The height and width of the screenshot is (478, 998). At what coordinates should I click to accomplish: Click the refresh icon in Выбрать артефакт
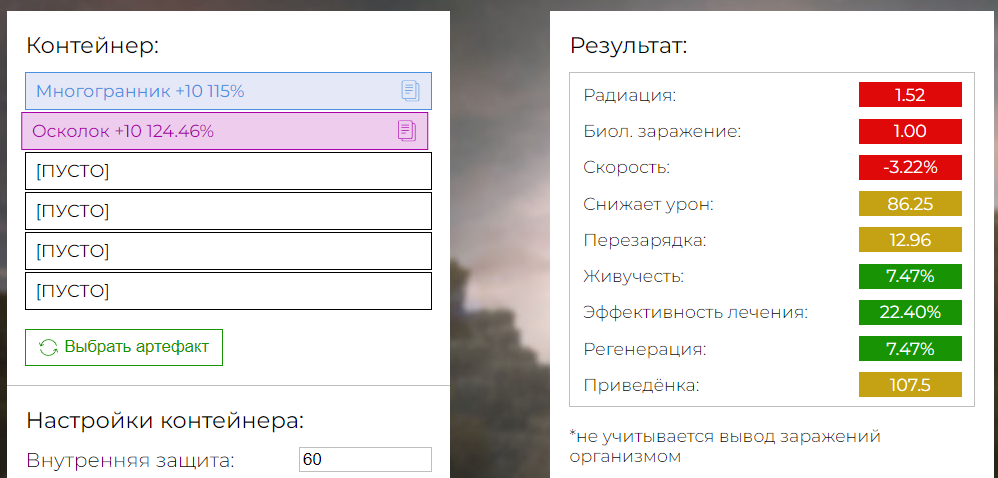pos(48,348)
